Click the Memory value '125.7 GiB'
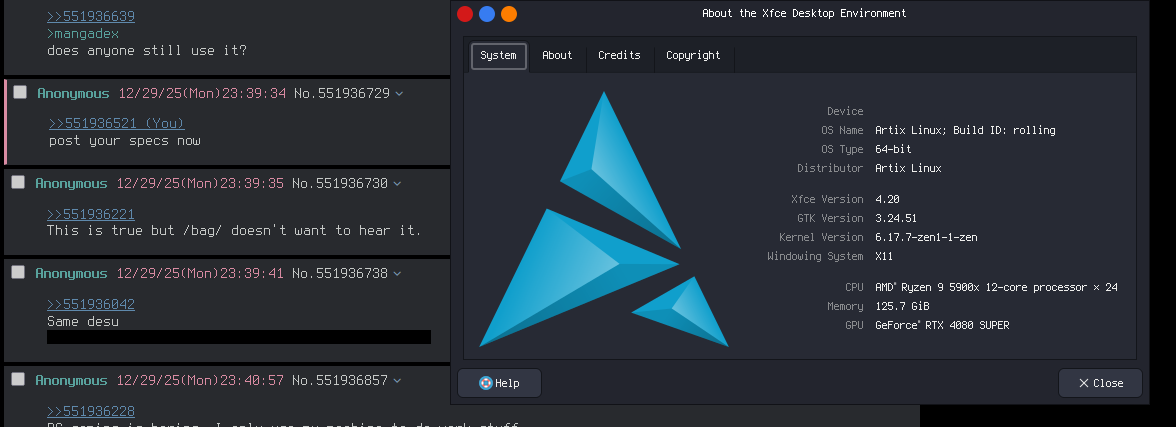Viewport: 1176px width, 427px height. pos(902,306)
